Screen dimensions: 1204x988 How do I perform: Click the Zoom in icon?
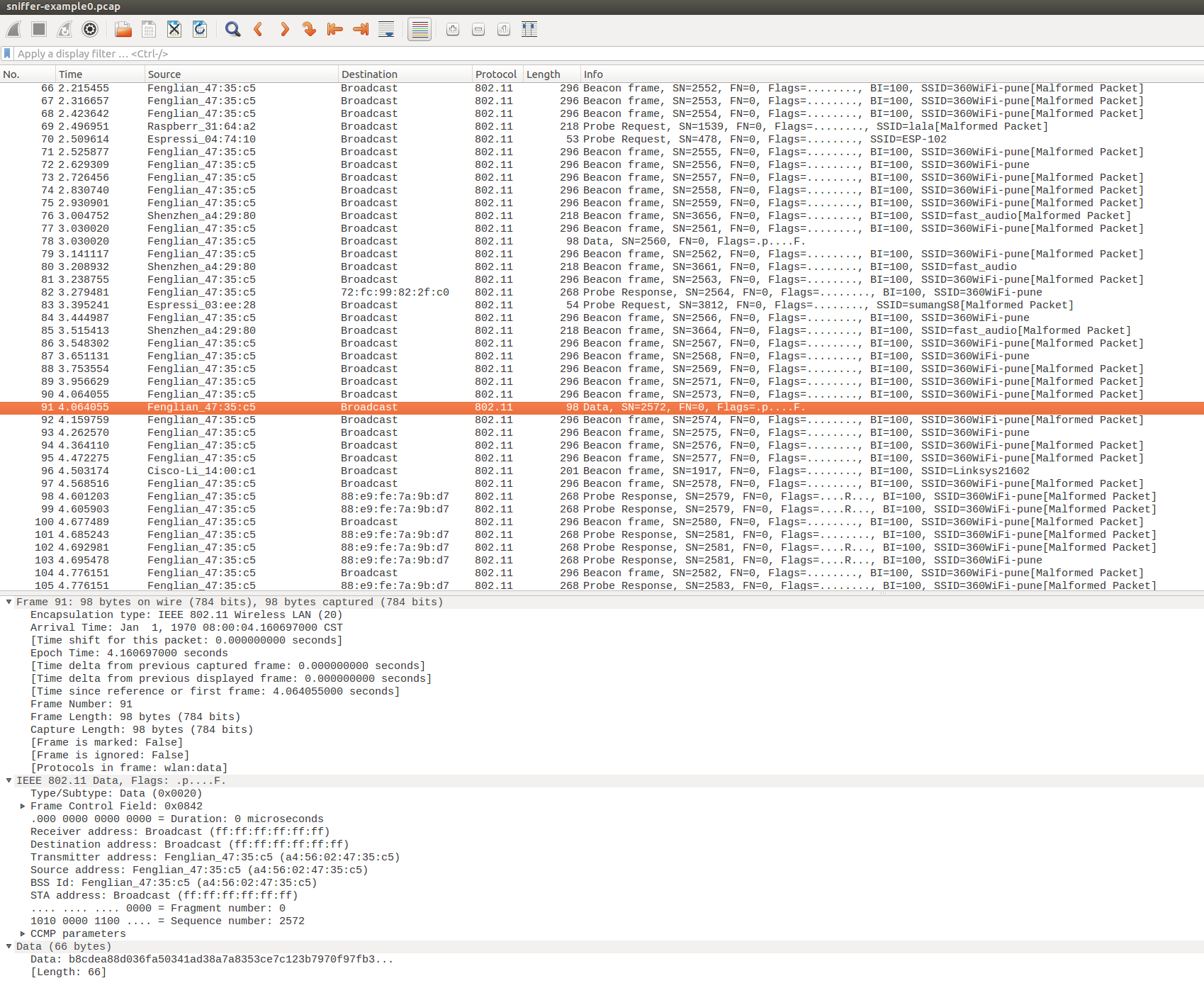pyautogui.click(x=453, y=29)
